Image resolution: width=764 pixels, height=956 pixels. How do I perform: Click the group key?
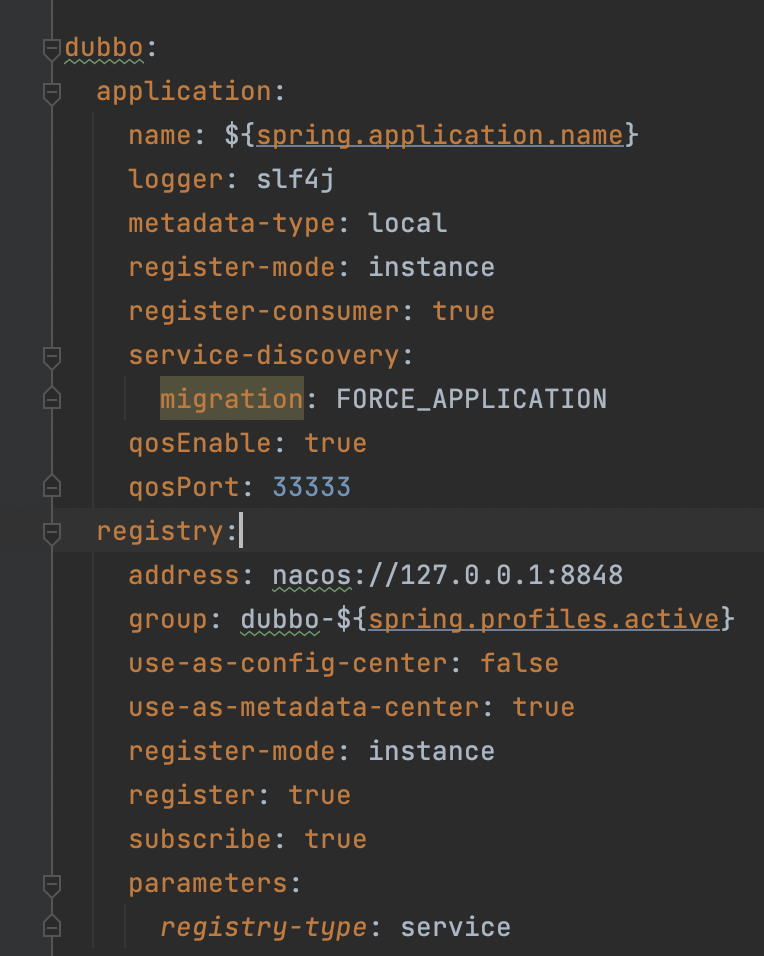[168, 619]
